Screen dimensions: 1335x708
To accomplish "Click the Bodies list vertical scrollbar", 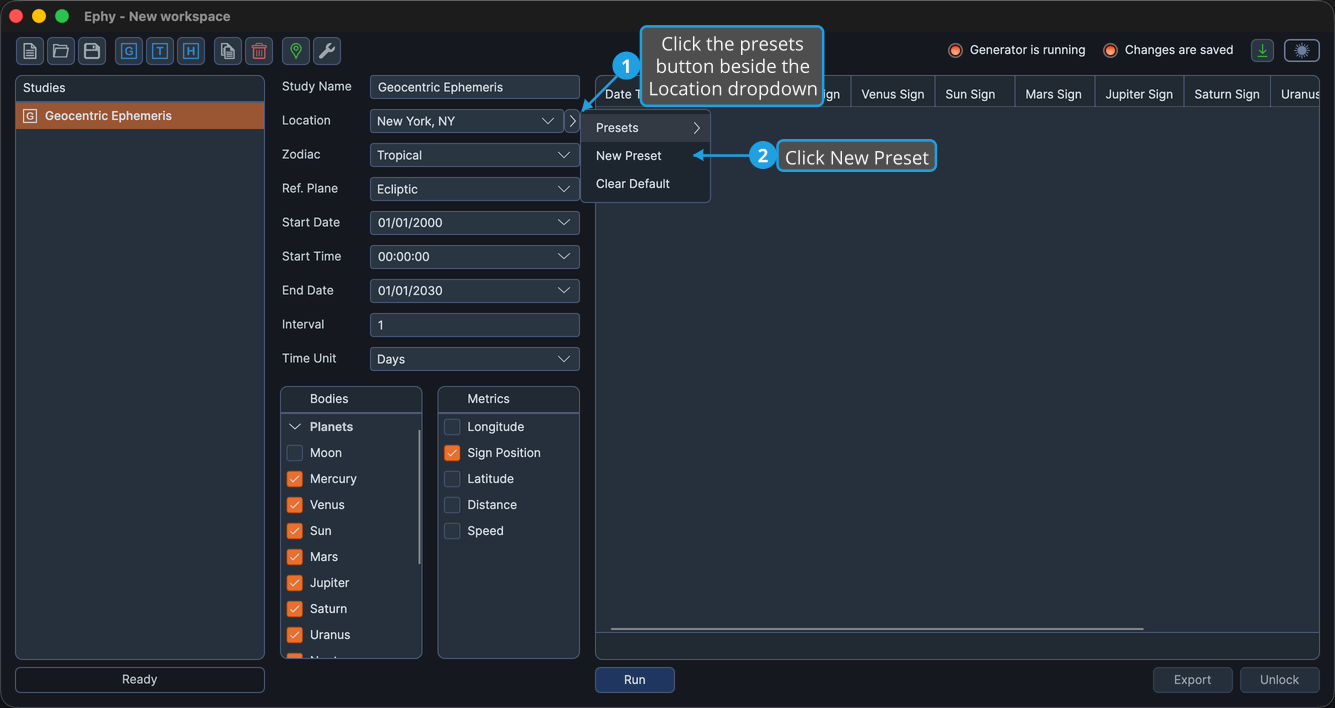I will (x=419, y=497).
